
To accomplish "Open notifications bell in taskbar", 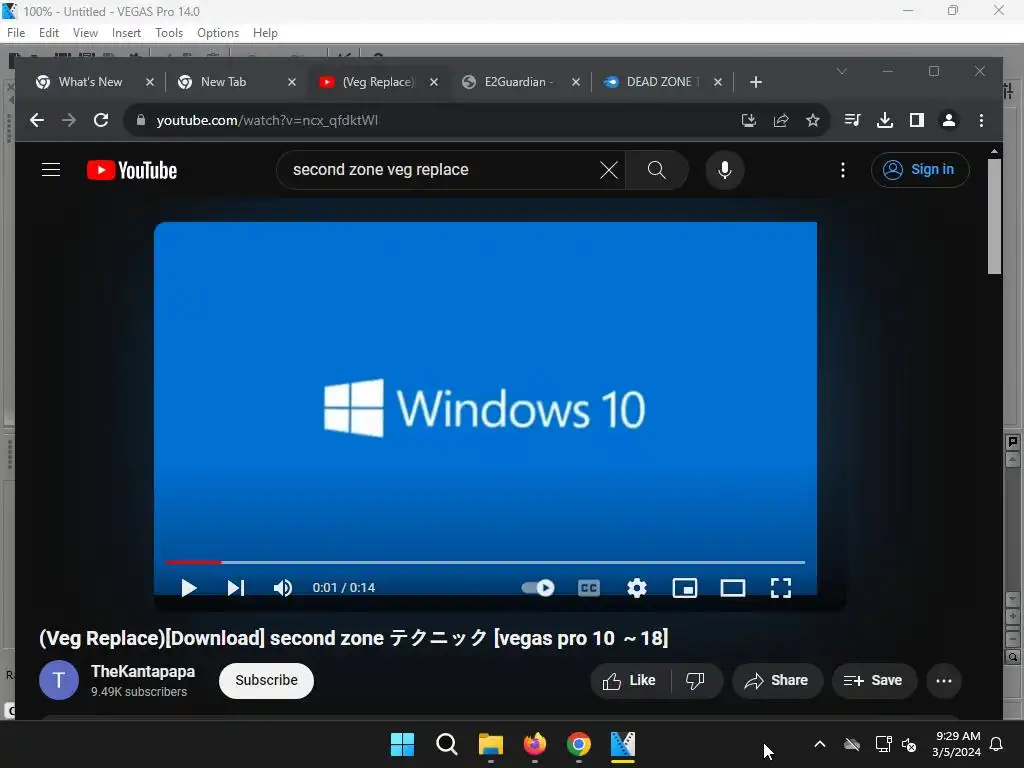I will tap(997, 744).
